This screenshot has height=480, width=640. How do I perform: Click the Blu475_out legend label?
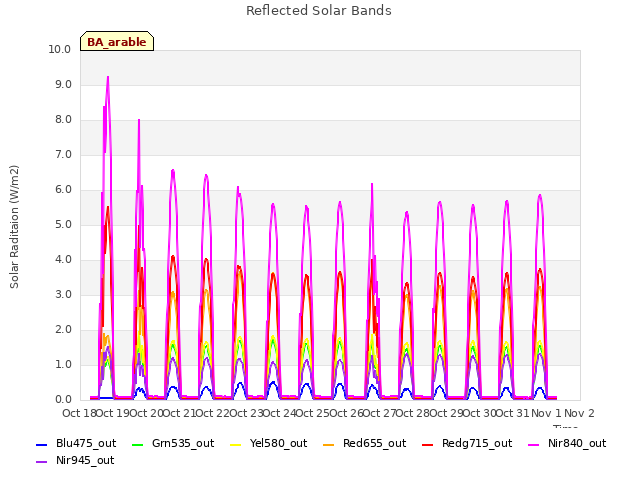coord(86,443)
